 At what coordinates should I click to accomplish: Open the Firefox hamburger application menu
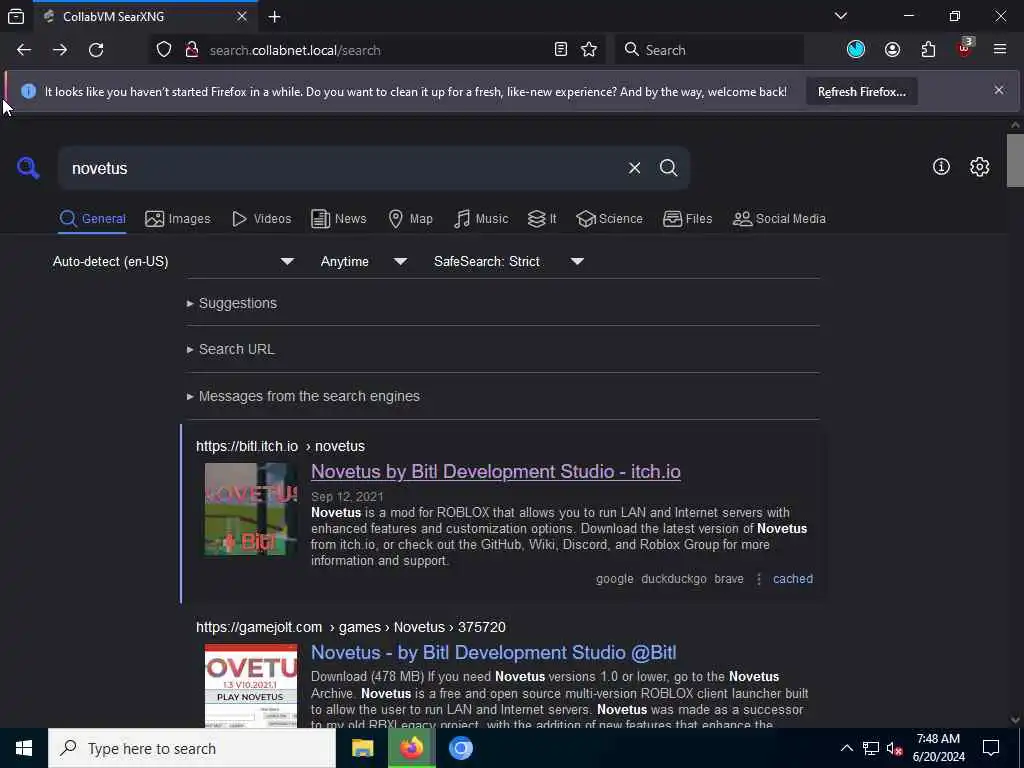click(1000, 49)
